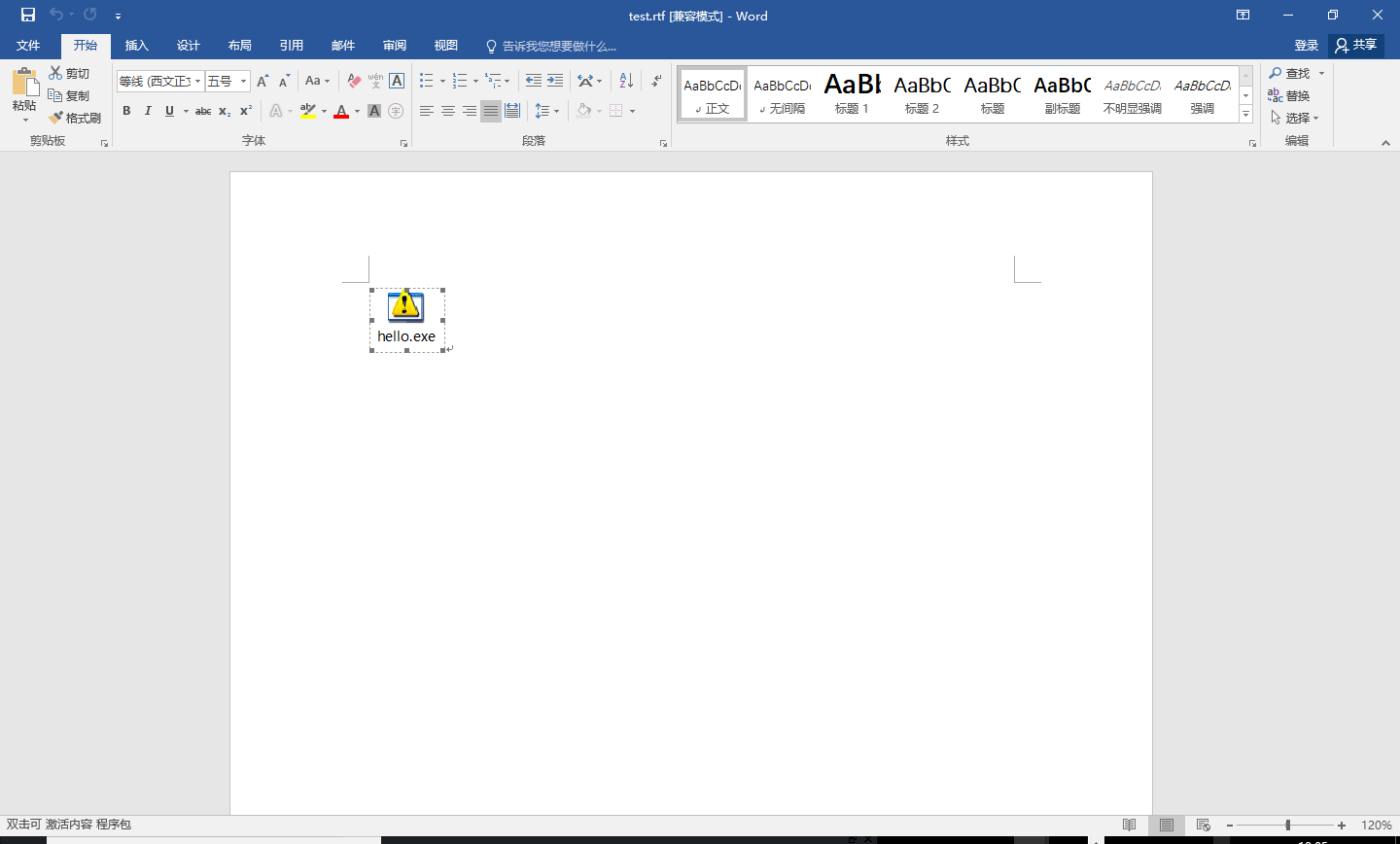Switch to the 视图 tab
This screenshot has width=1400, height=844.
click(446, 46)
